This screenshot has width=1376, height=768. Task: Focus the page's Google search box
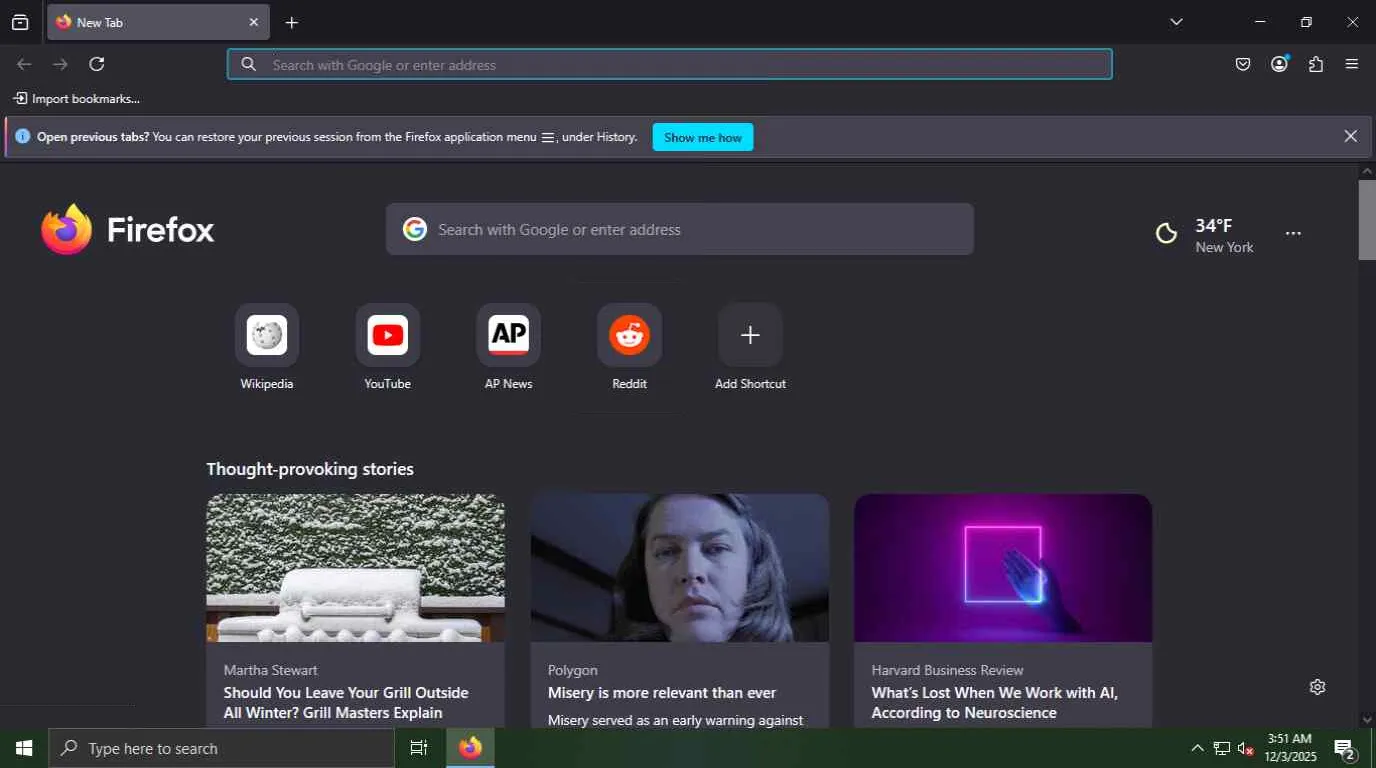click(x=680, y=229)
